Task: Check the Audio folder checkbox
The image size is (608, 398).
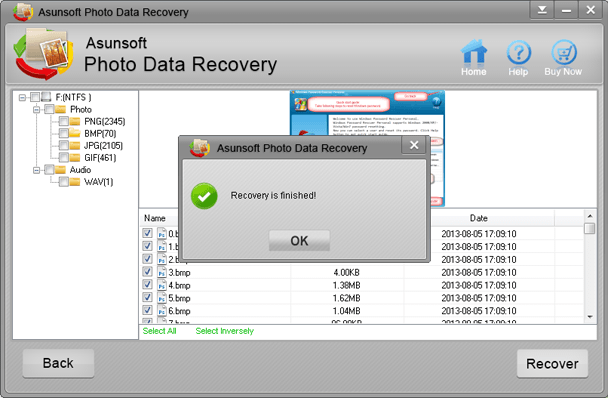Action: click(49, 170)
